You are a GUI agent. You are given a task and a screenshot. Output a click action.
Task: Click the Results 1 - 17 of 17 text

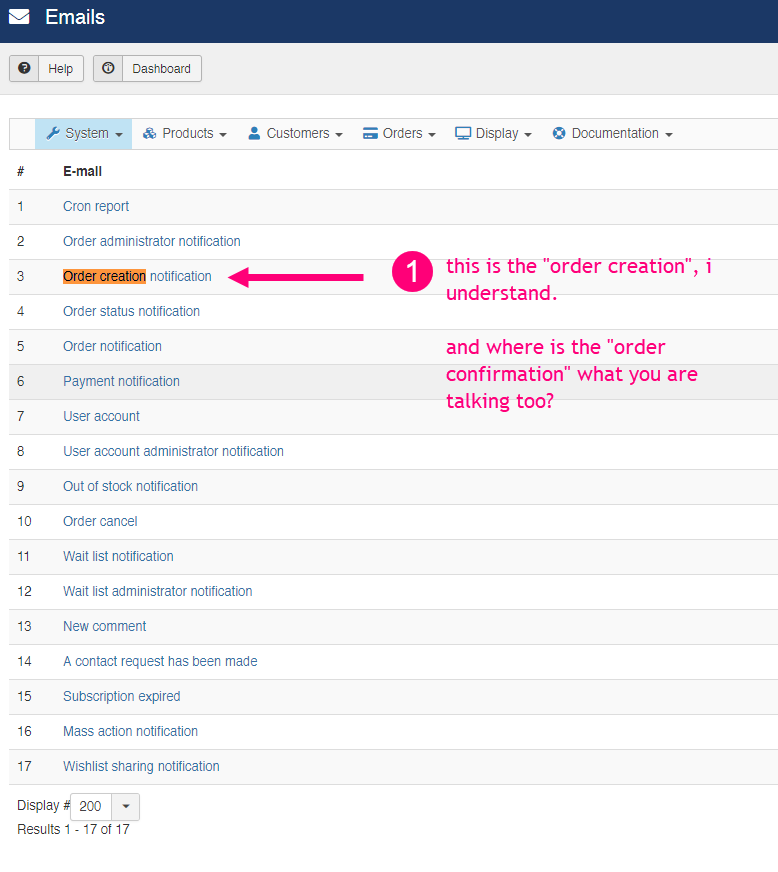73,830
